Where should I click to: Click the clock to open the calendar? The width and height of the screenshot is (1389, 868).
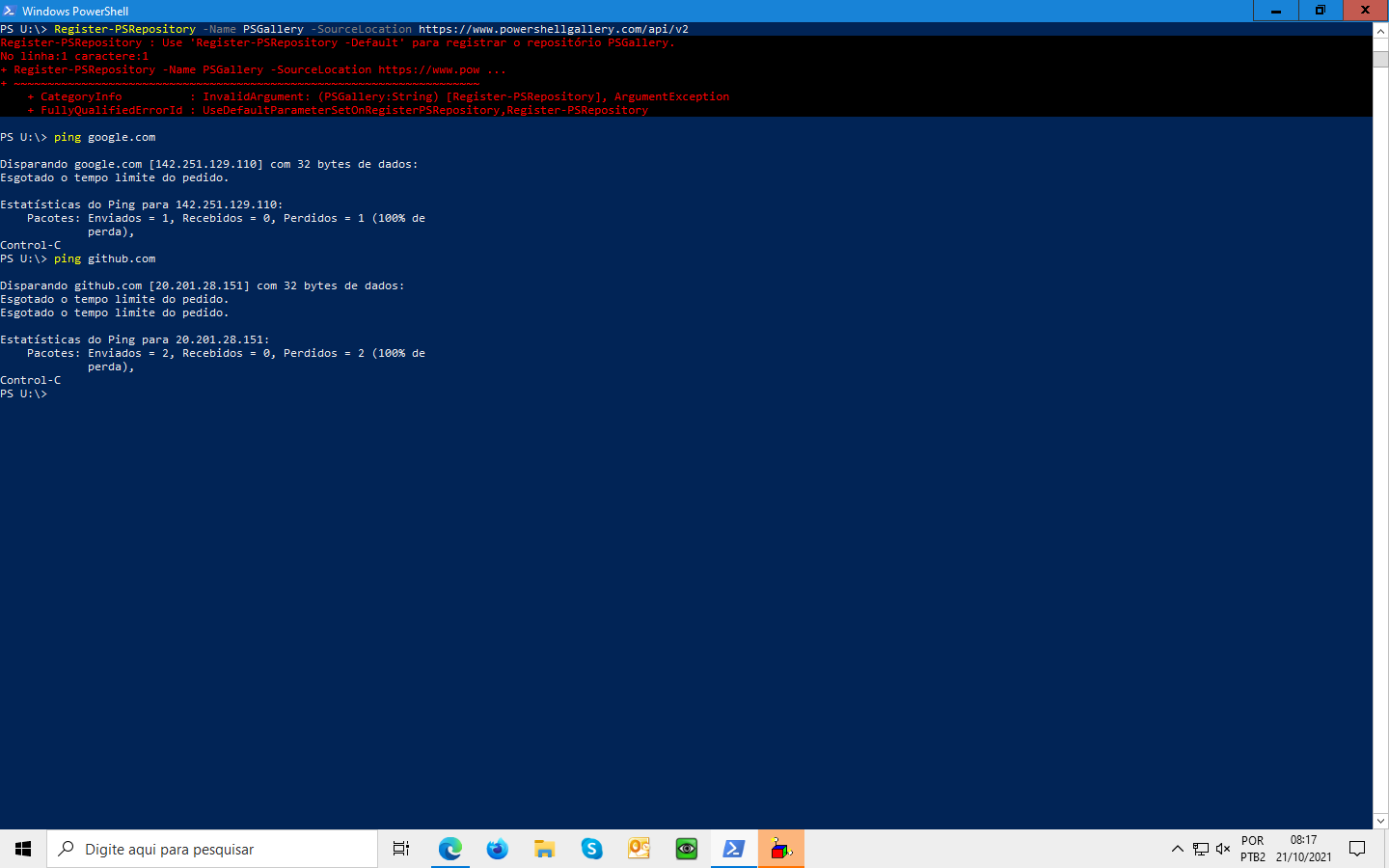pos(1305,849)
